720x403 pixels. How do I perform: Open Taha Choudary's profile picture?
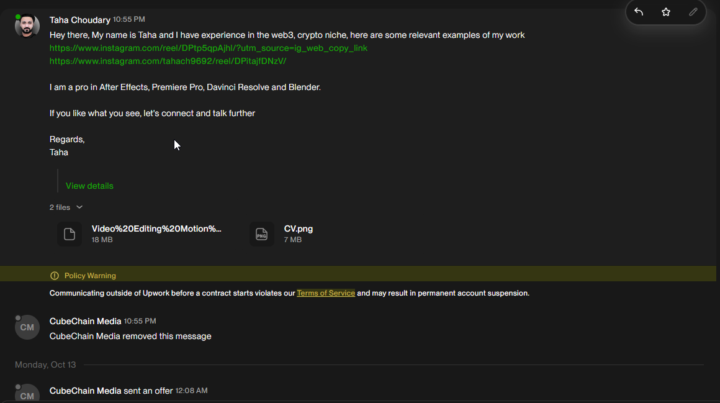[27, 26]
